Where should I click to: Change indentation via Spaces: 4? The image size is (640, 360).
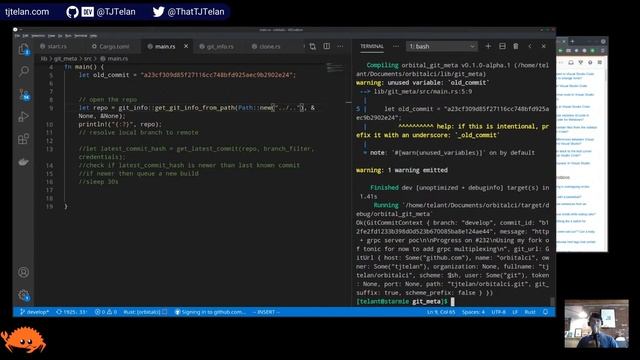coord(473,312)
